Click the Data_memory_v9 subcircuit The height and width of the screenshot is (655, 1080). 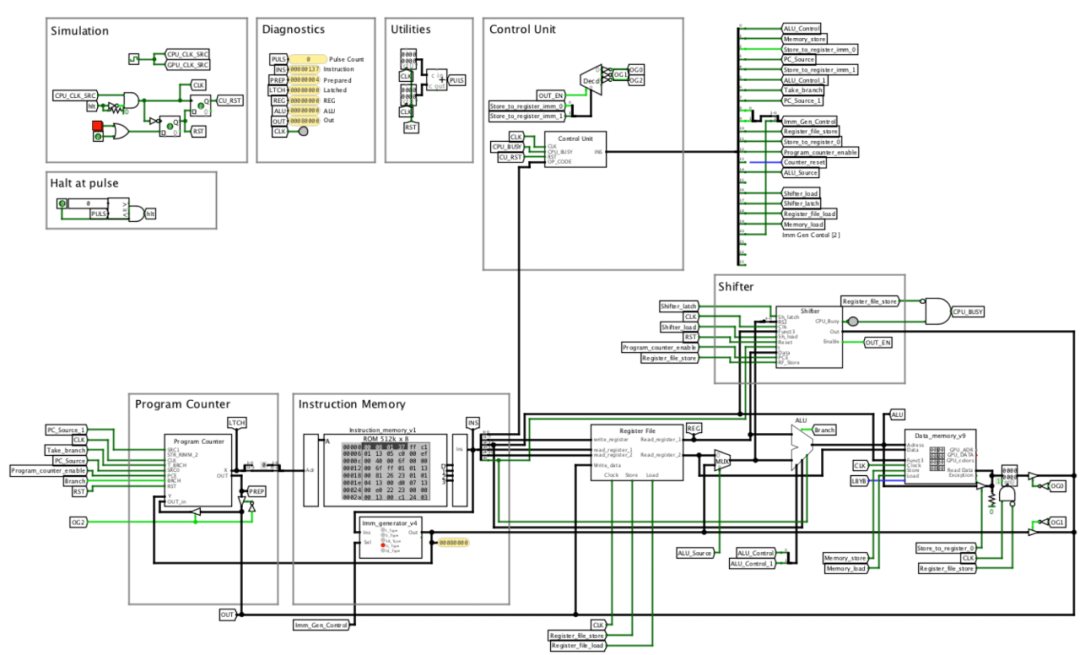(939, 457)
